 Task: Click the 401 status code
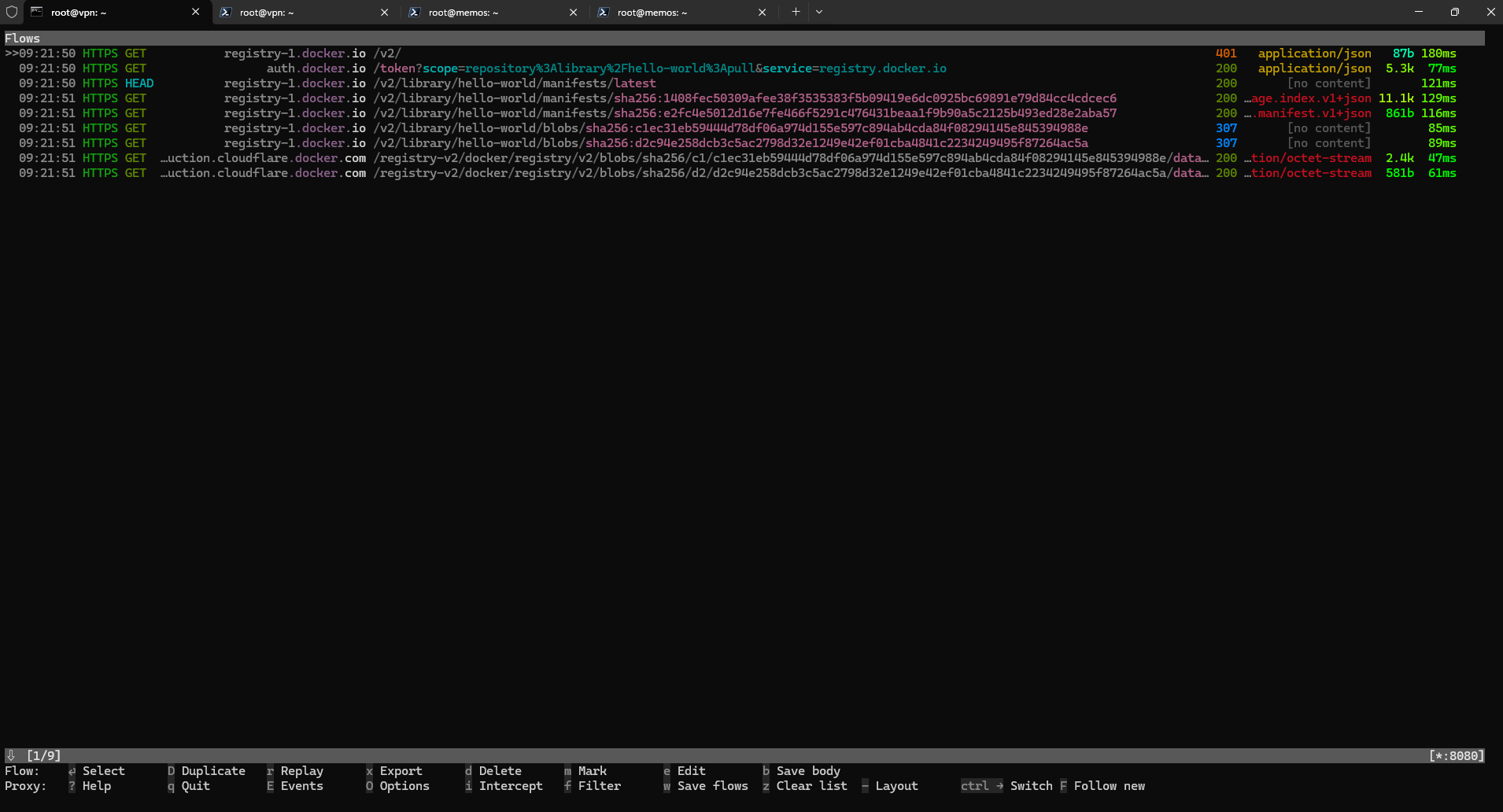[1226, 54]
